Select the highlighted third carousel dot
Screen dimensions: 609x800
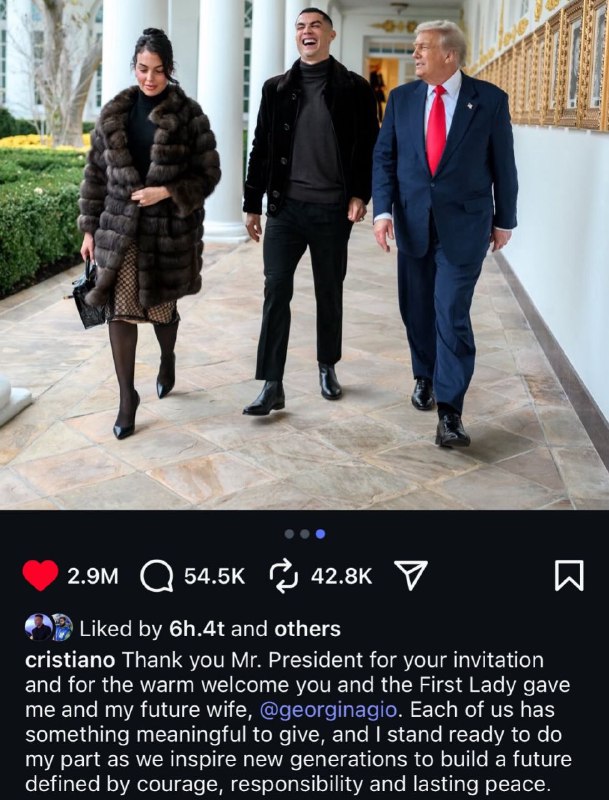[x=320, y=534]
